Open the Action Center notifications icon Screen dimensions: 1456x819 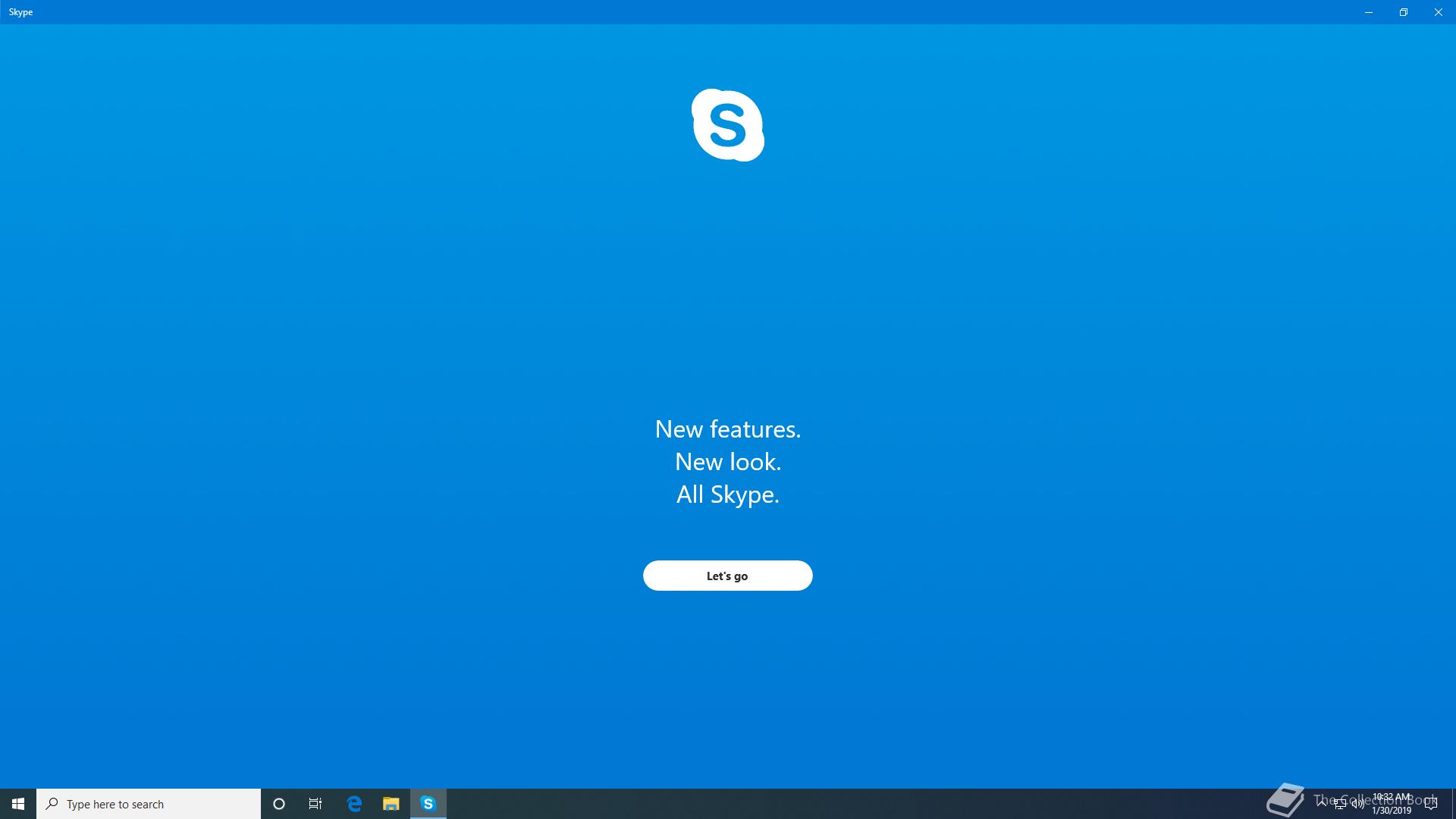point(1431,804)
